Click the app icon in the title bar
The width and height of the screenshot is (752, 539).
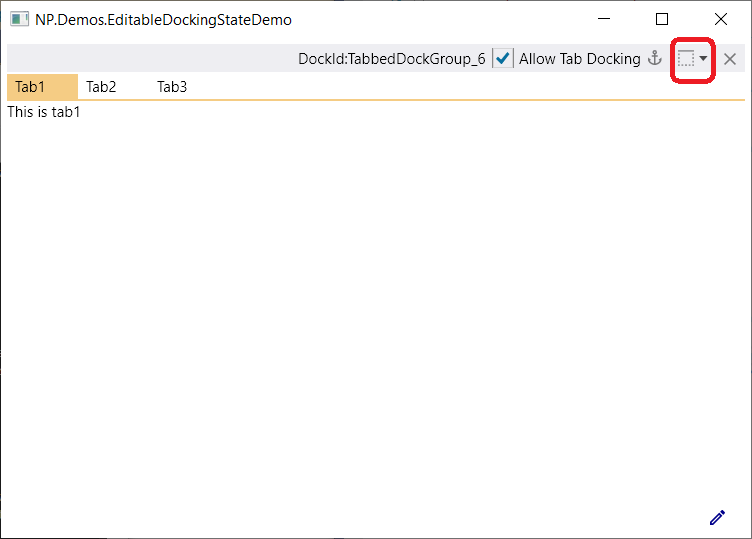tap(19, 20)
